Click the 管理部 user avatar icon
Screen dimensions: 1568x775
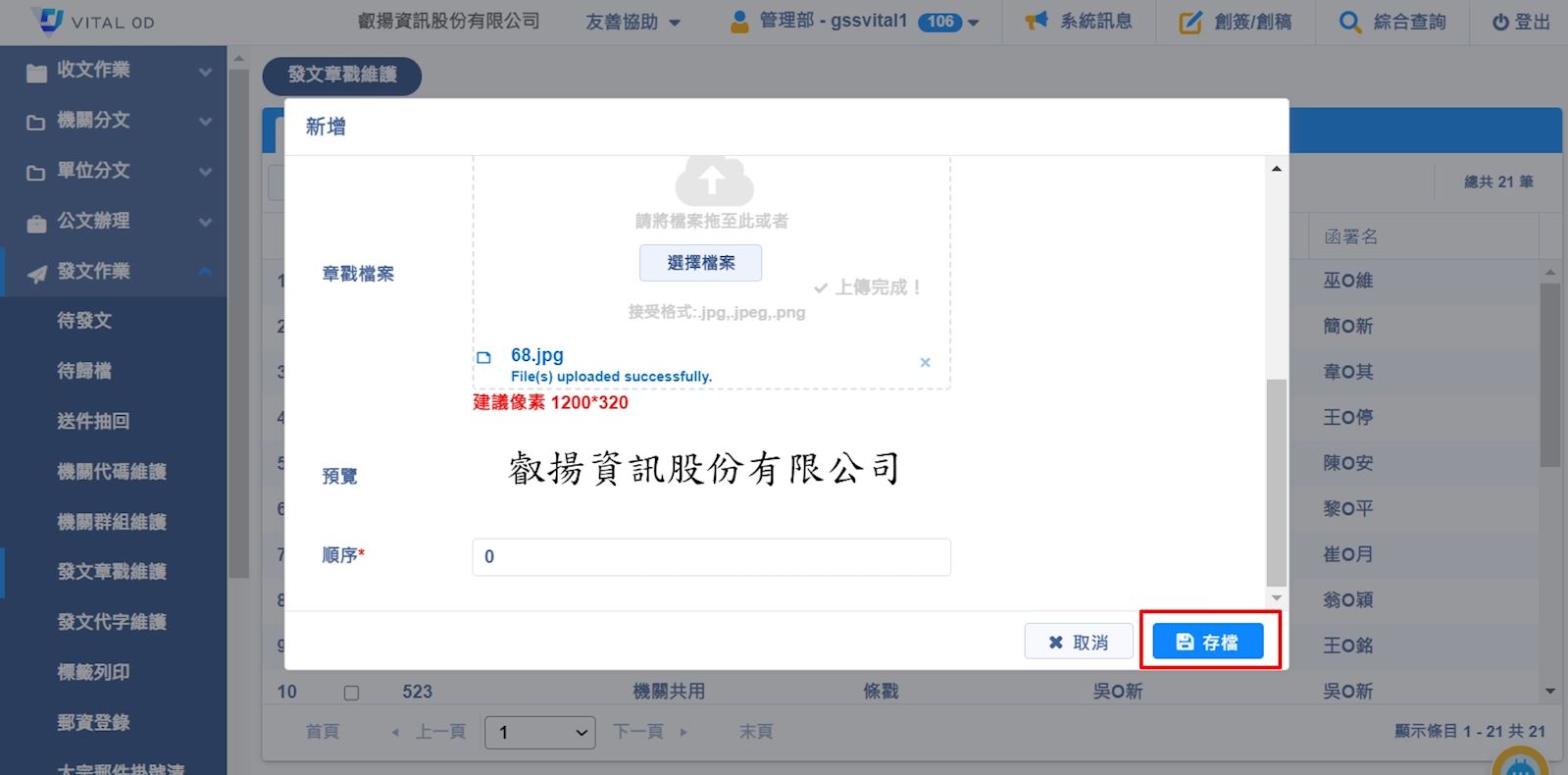739,22
